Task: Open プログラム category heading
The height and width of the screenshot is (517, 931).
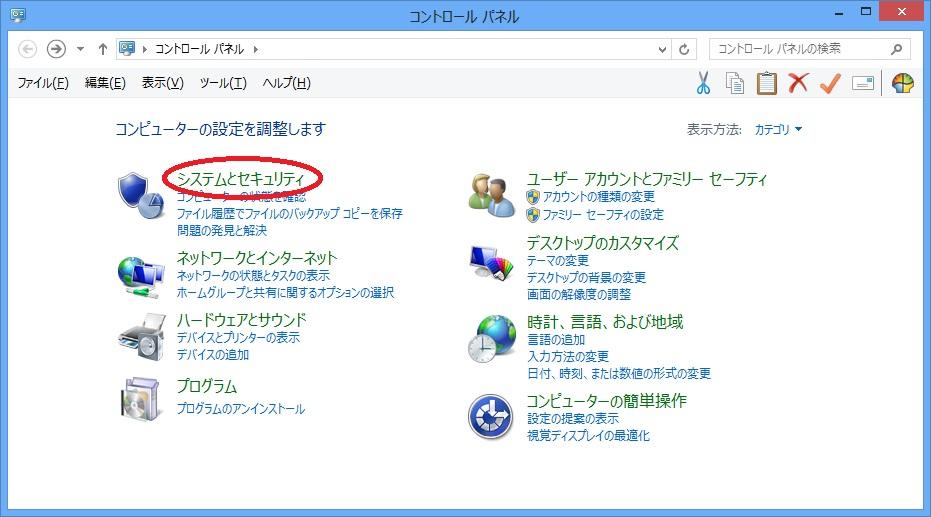Action: 207,386
